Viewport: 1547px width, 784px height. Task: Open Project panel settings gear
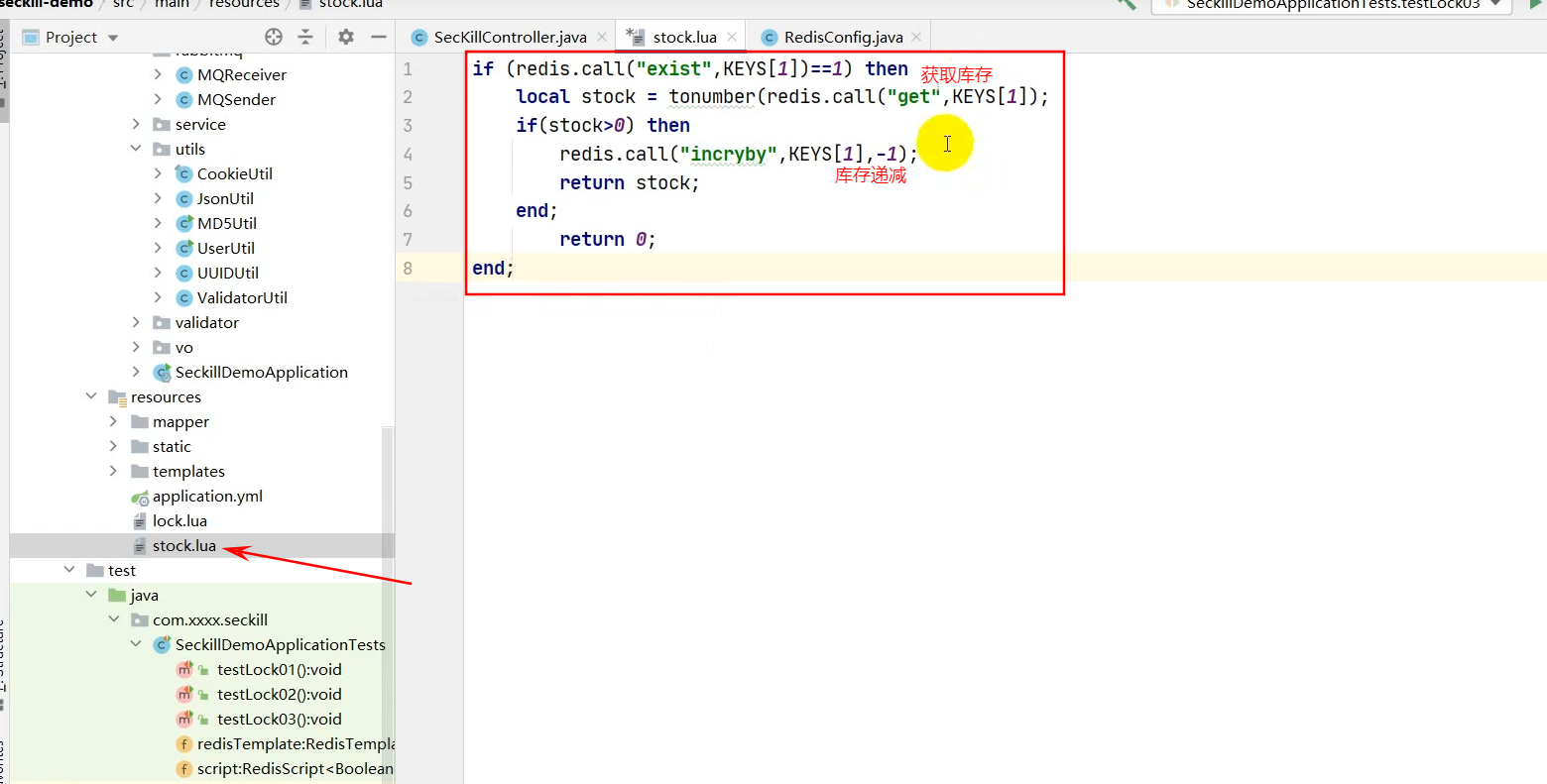pos(346,37)
